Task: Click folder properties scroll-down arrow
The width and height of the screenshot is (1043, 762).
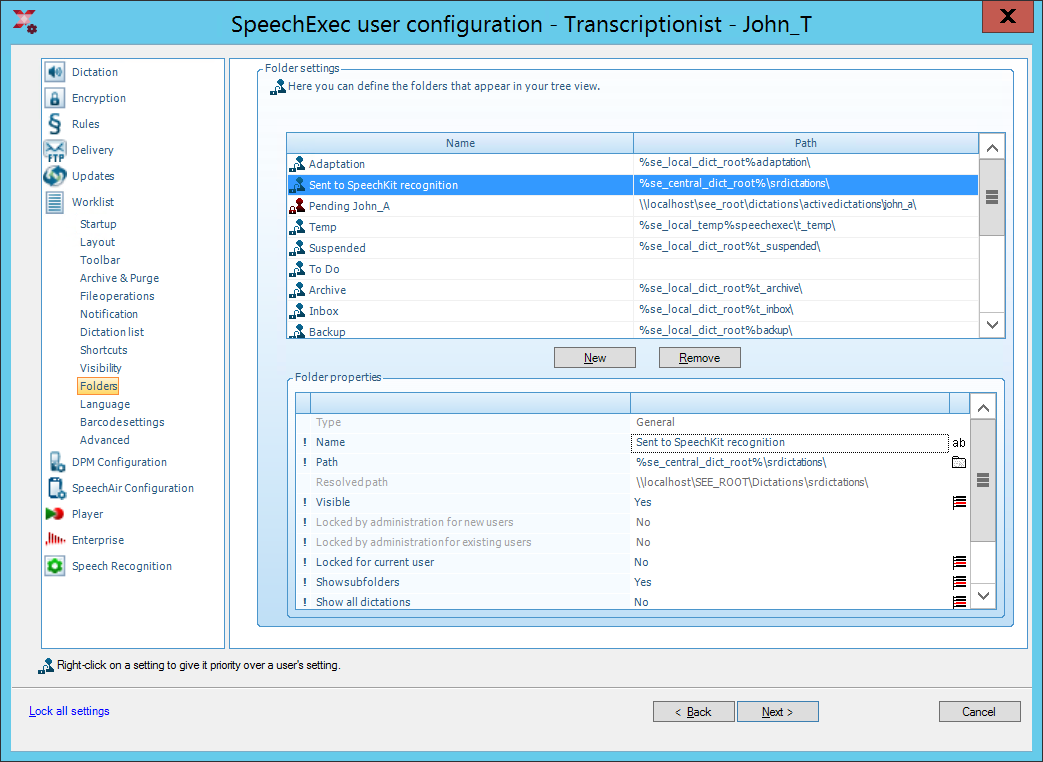Action: coord(983,596)
